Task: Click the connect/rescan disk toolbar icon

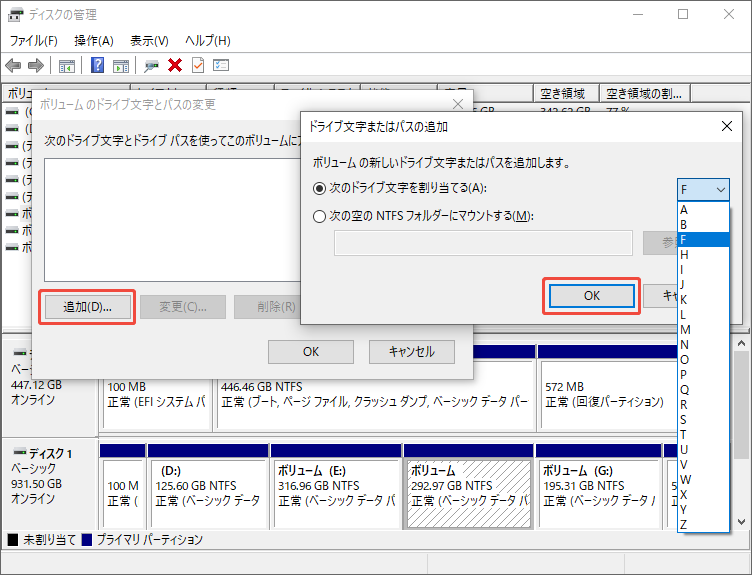Action: 151,65
